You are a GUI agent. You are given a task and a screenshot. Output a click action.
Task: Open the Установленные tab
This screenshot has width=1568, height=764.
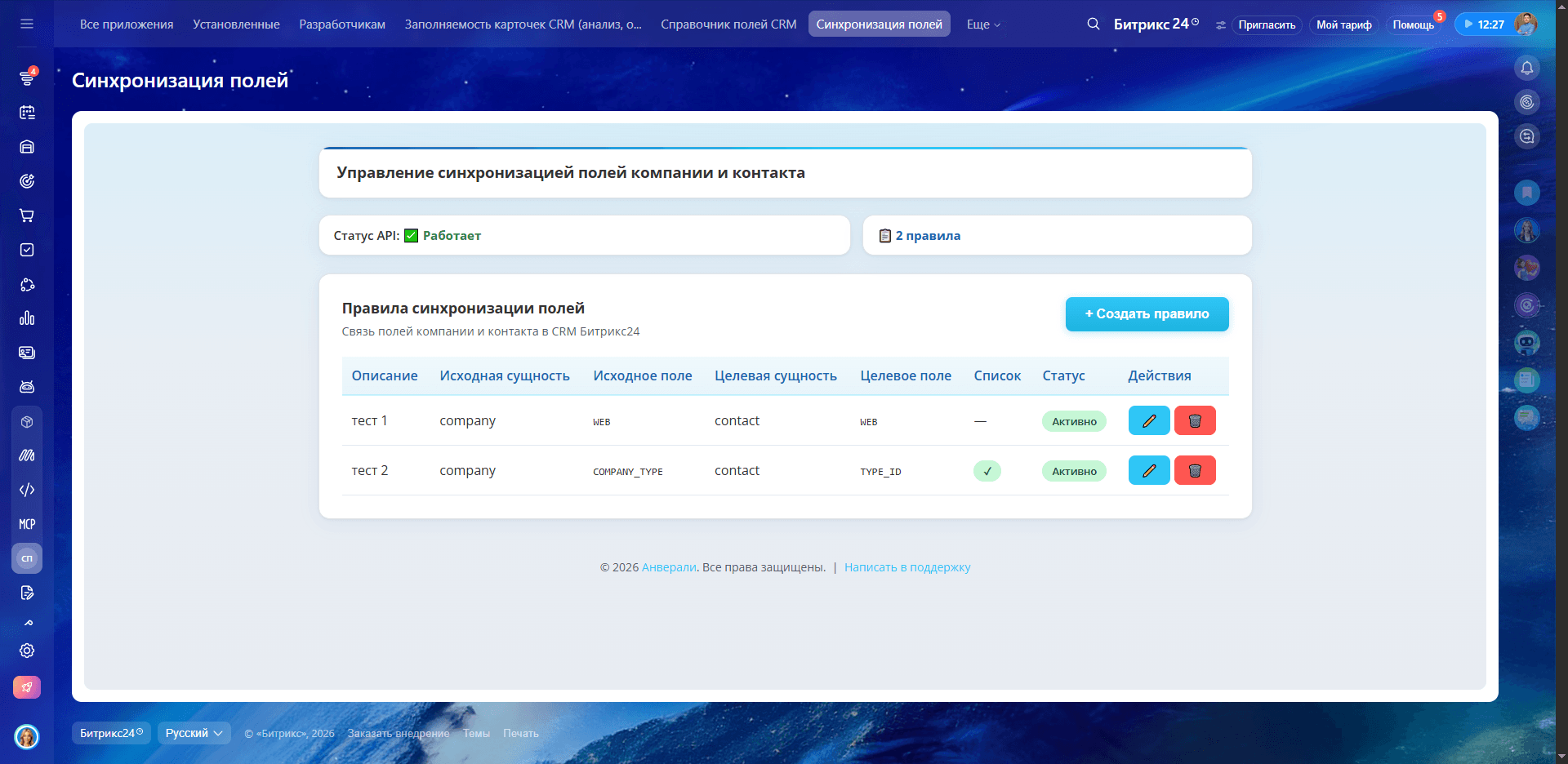[x=236, y=24]
